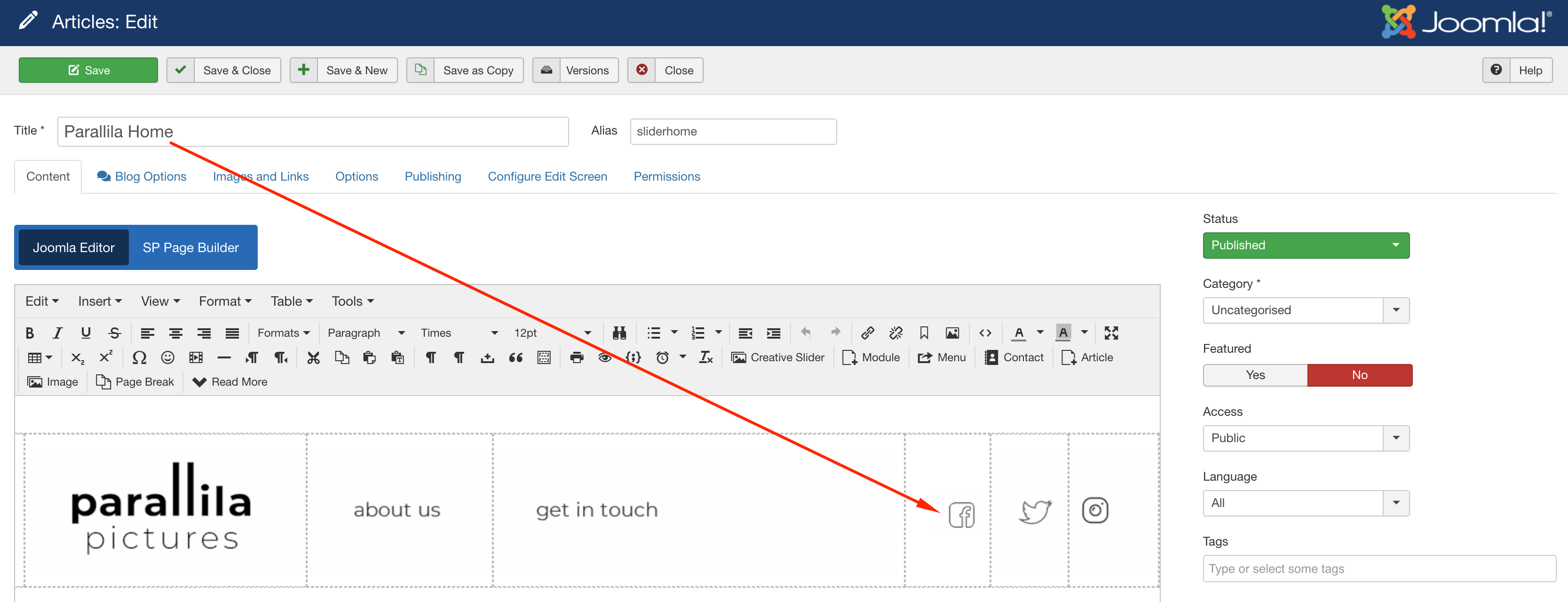Click the emoticons smiley icon
The height and width of the screenshot is (602, 1568).
(x=167, y=358)
